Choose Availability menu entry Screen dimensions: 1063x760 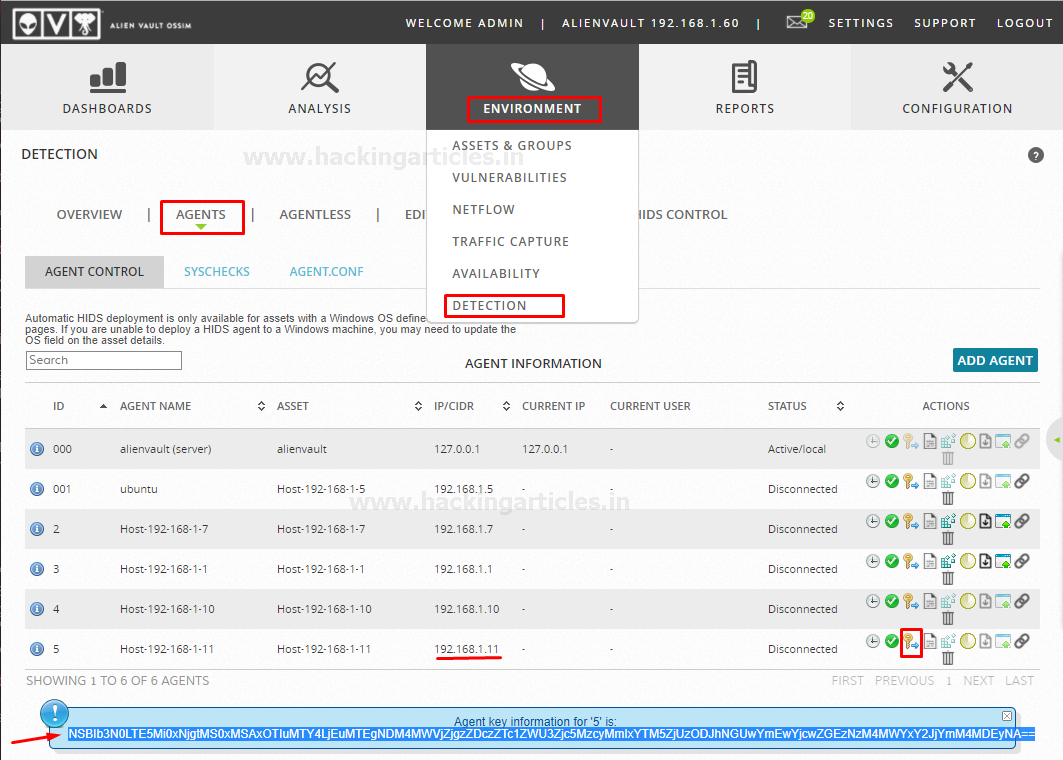click(496, 274)
